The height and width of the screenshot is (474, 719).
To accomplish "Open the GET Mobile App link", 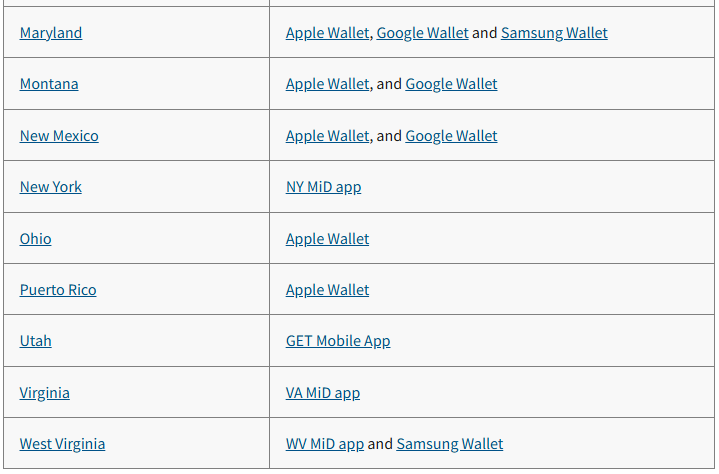I will click(x=338, y=341).
